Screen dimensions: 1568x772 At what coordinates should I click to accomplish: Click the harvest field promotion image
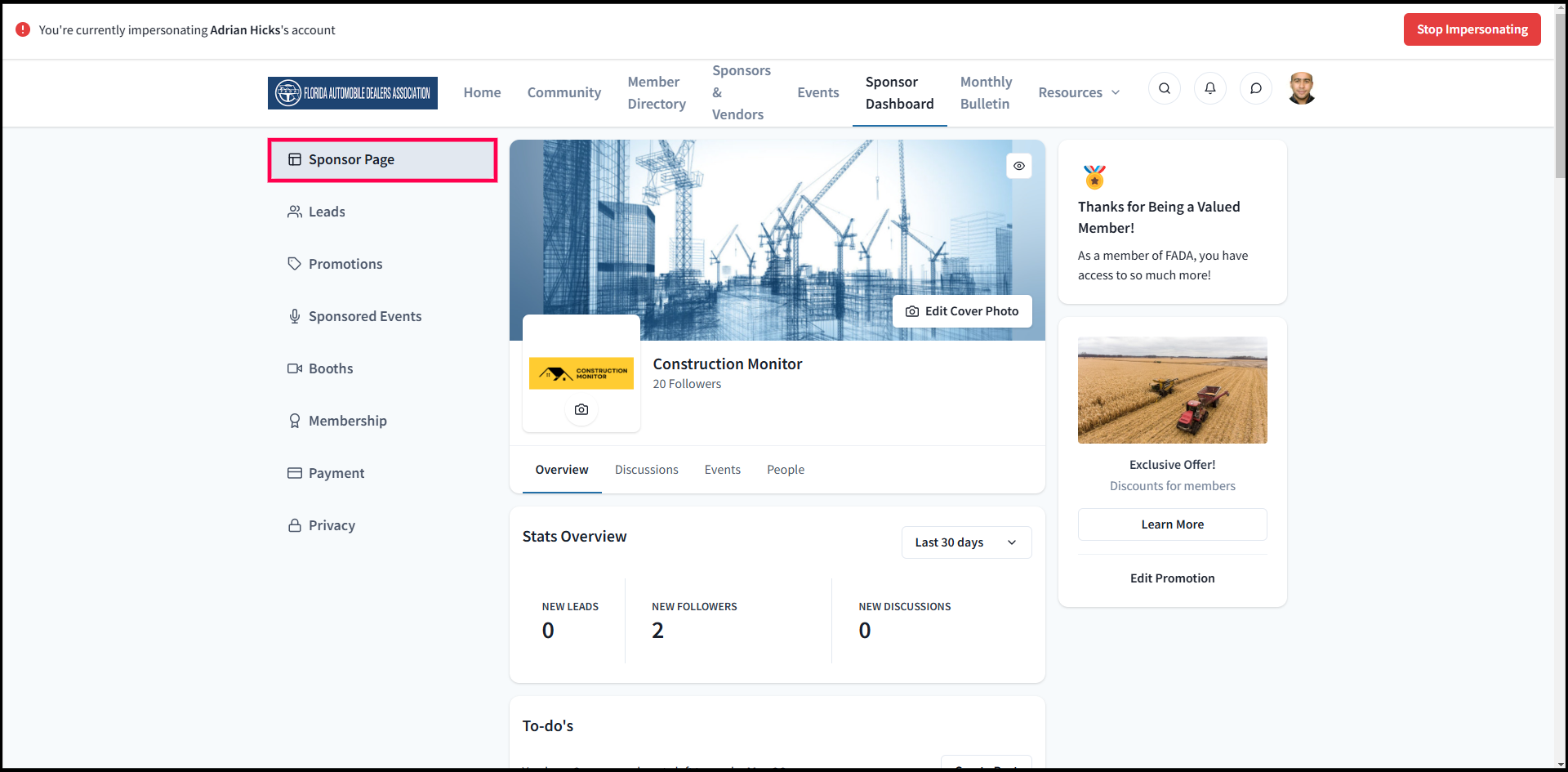tap(1173, 390)
